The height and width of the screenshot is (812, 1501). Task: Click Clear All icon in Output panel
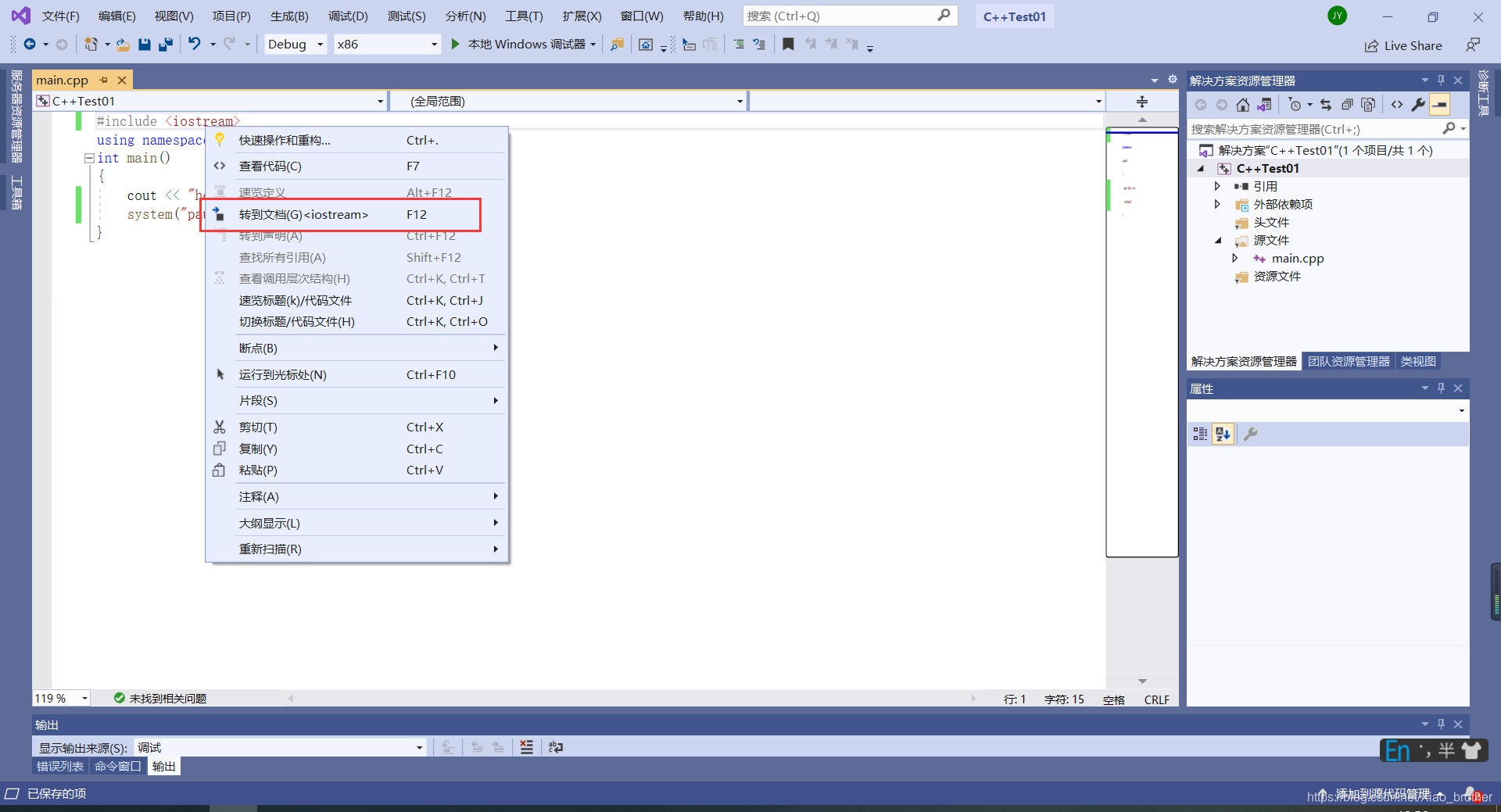527,747
